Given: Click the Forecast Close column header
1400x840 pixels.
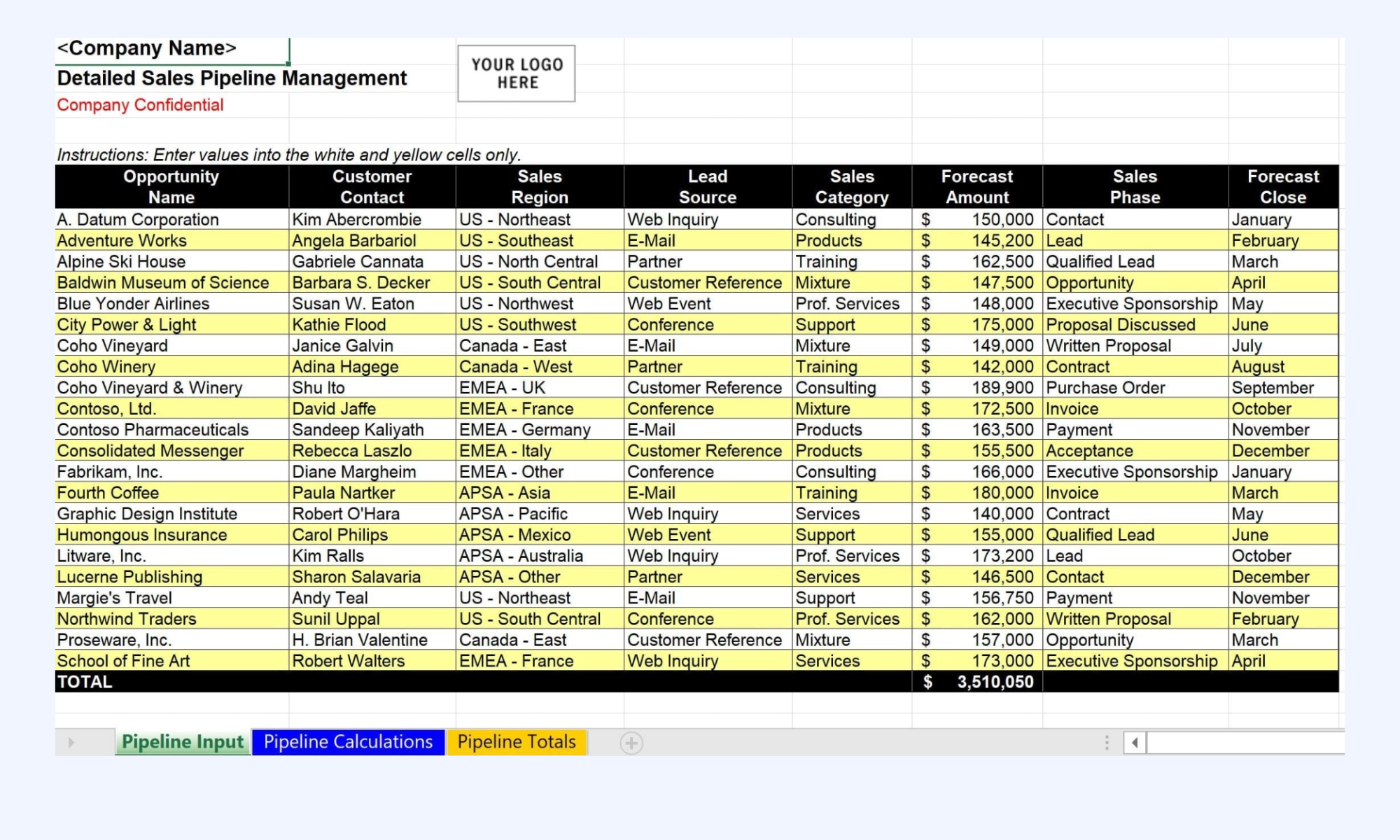Looking at the screenshot, I should pos(1283,187).
